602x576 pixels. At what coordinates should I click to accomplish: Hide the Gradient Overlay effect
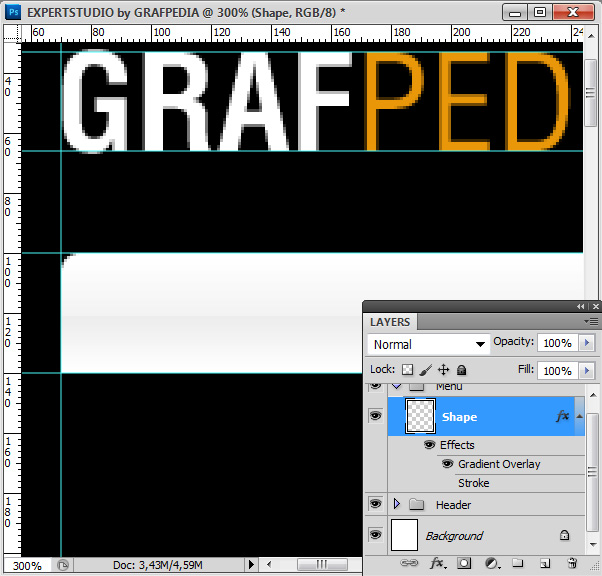coord(447,464)
